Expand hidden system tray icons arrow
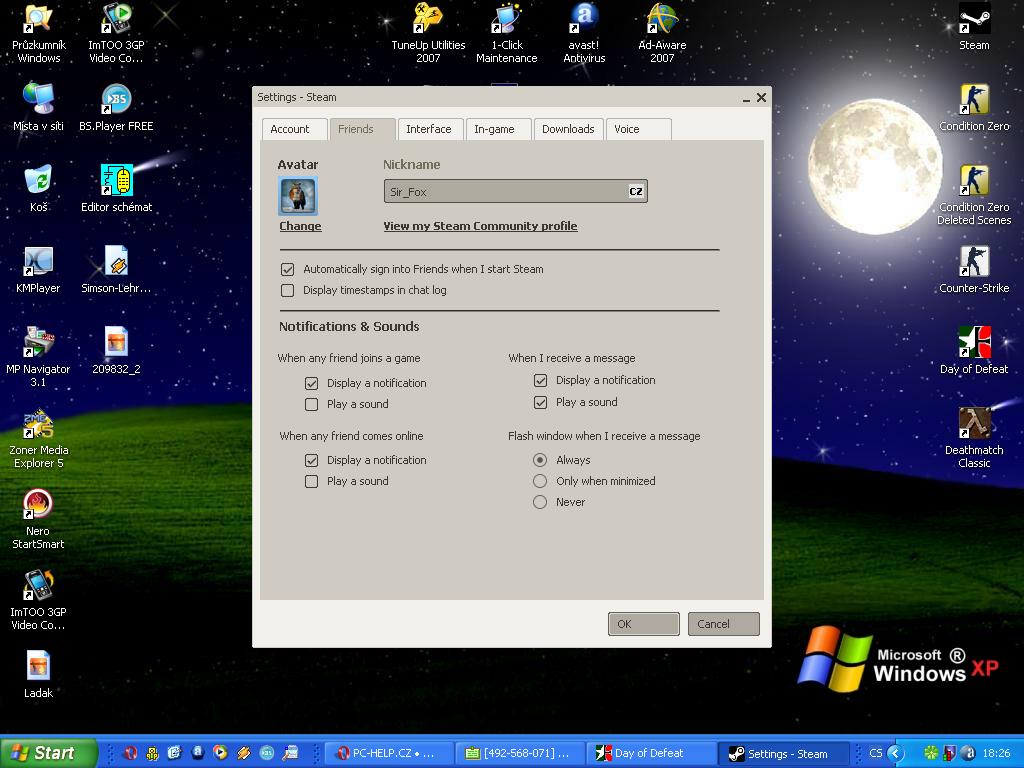The image size is (1024, 768). coord(895,754)
